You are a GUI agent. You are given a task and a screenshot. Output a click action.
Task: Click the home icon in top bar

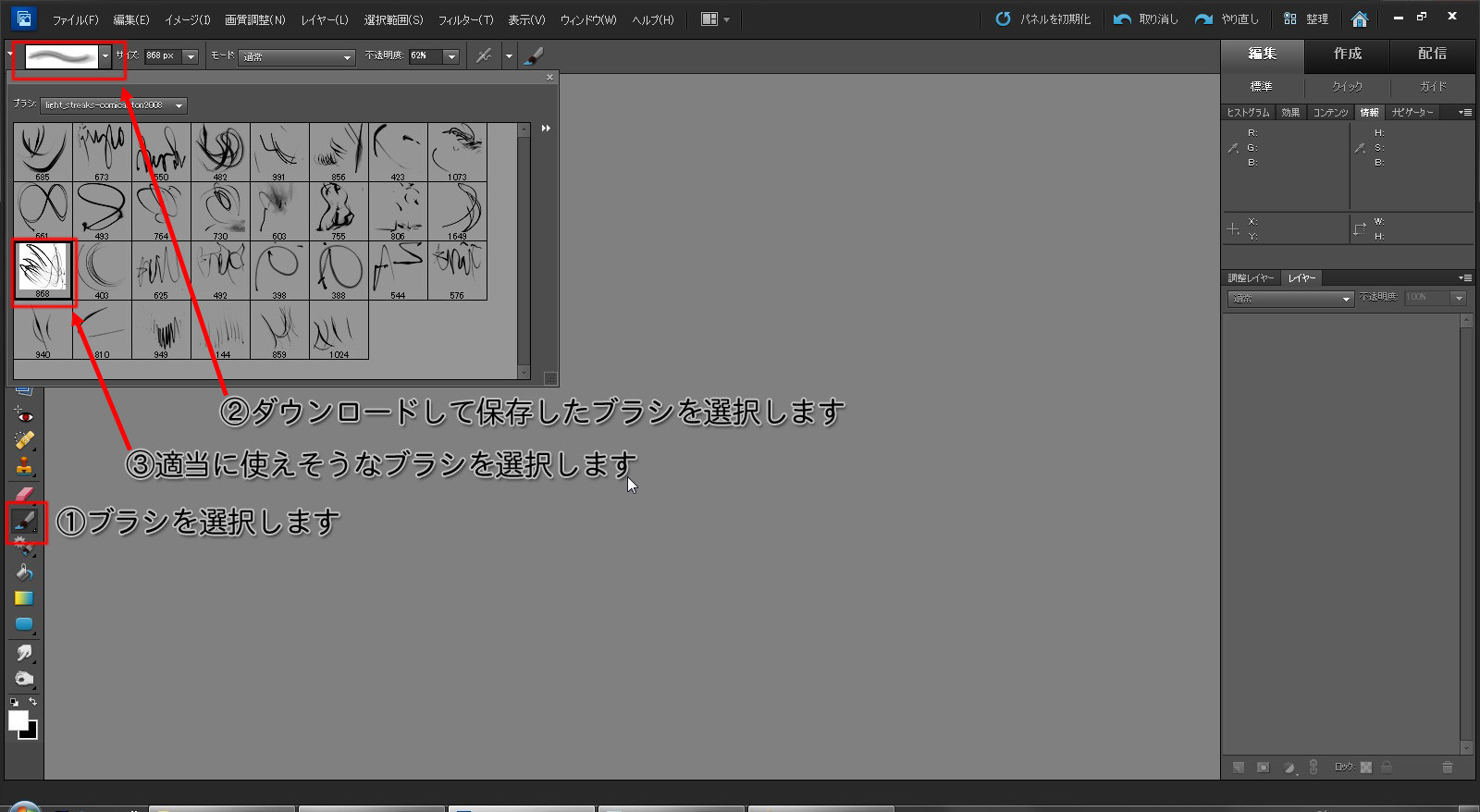tap(1359, 18)
